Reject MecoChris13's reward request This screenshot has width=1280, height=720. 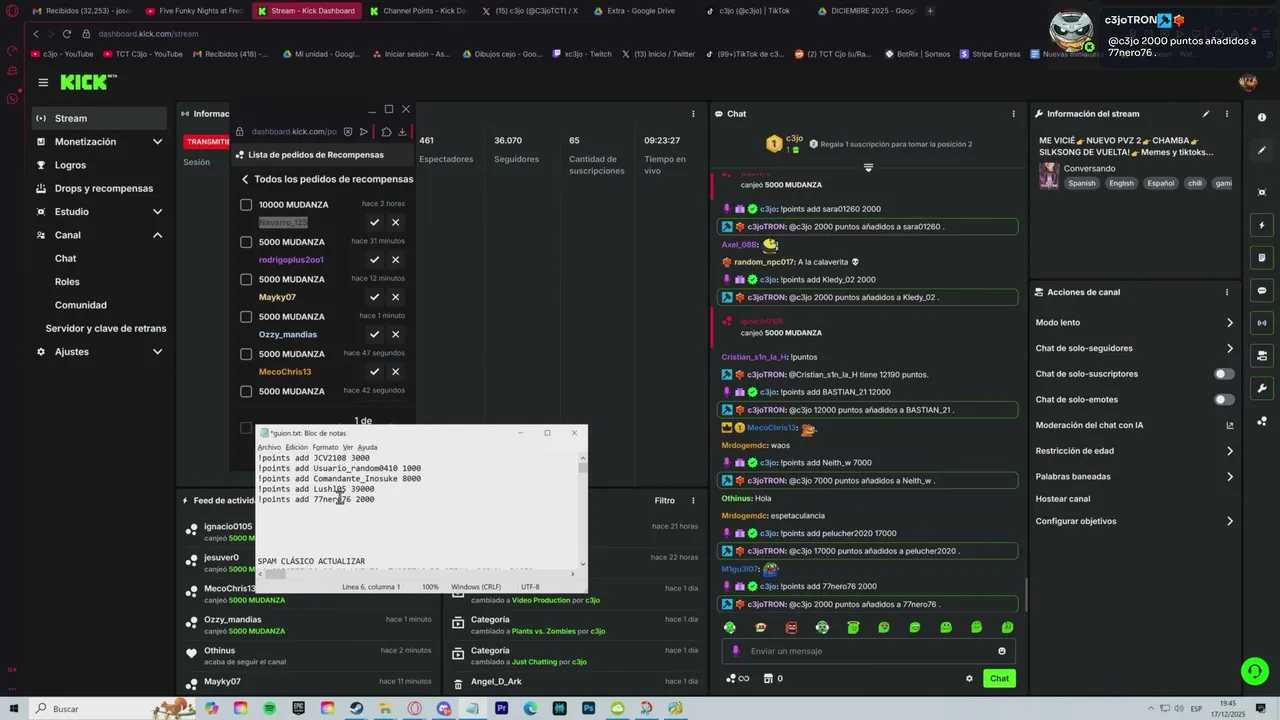[396, 372]
